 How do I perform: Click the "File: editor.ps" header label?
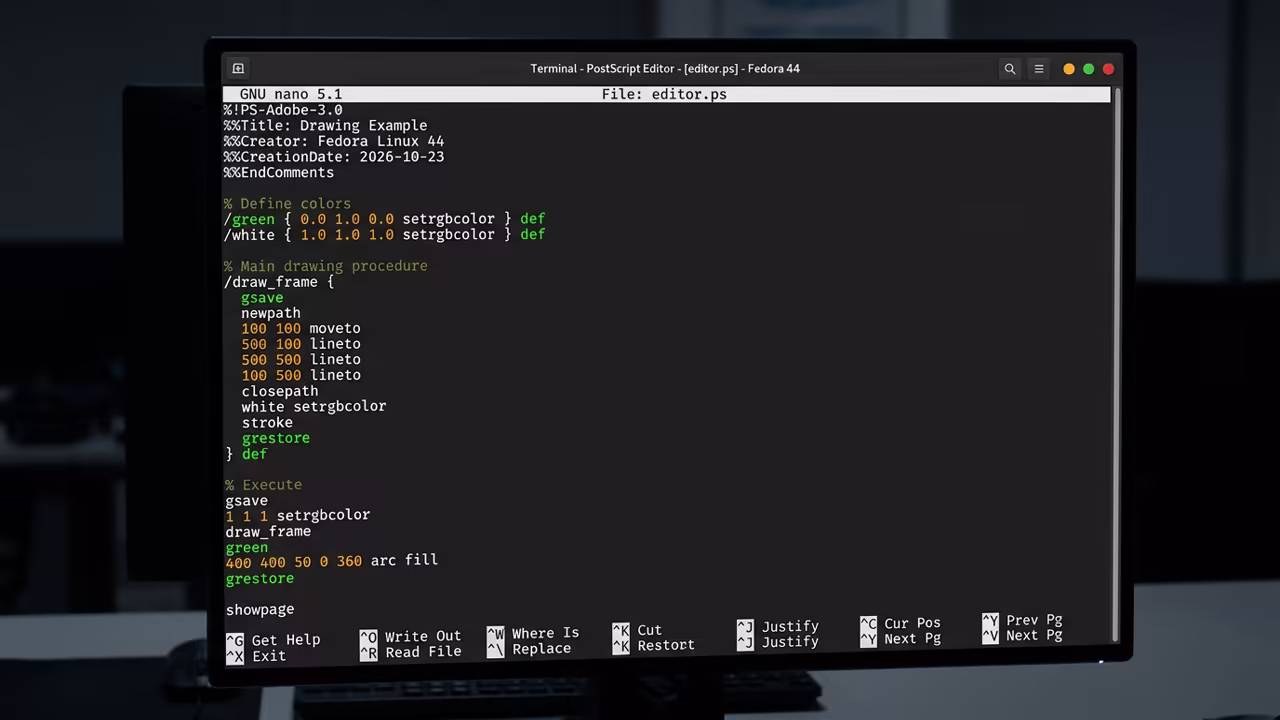click(664, 94)
